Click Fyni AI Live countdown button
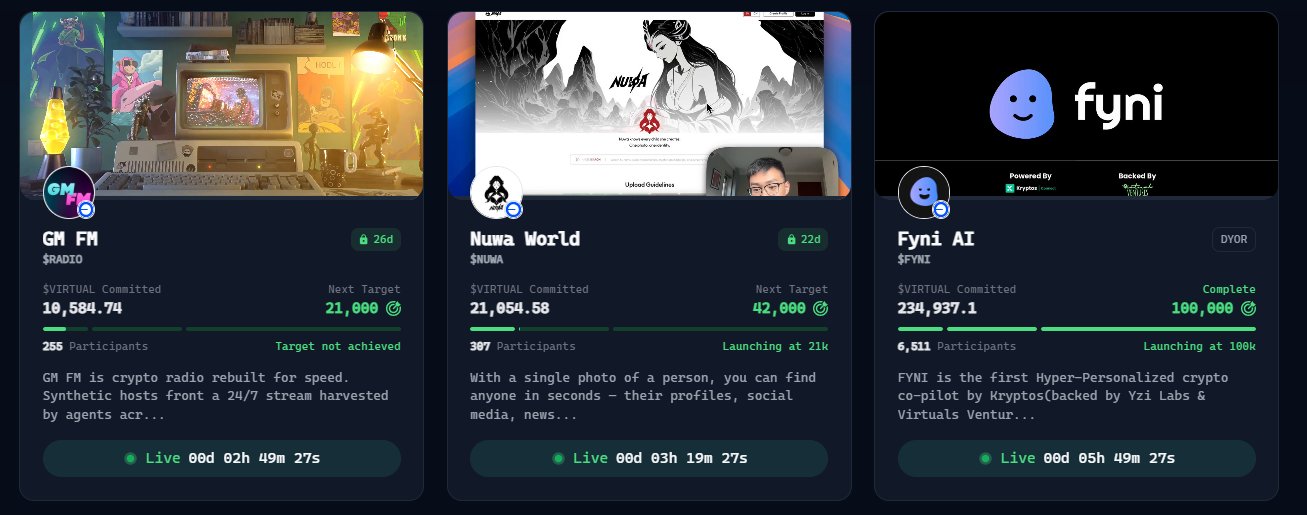This screenshot has height=515, width=1307. point(1077,458)
